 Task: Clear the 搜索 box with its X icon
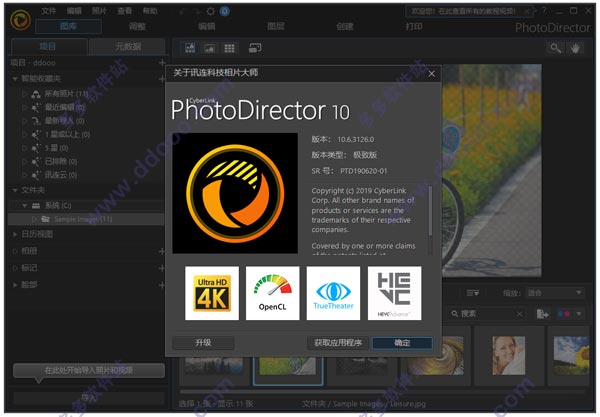(519, 314)
